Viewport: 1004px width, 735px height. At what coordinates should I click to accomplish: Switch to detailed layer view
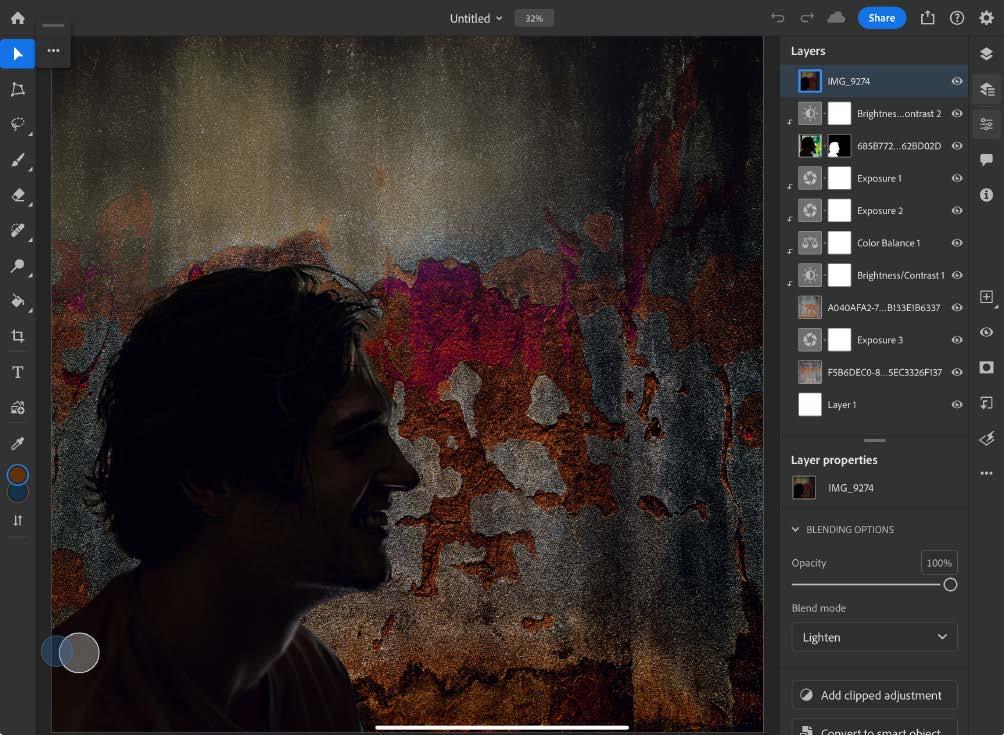(x=986, y=89)
